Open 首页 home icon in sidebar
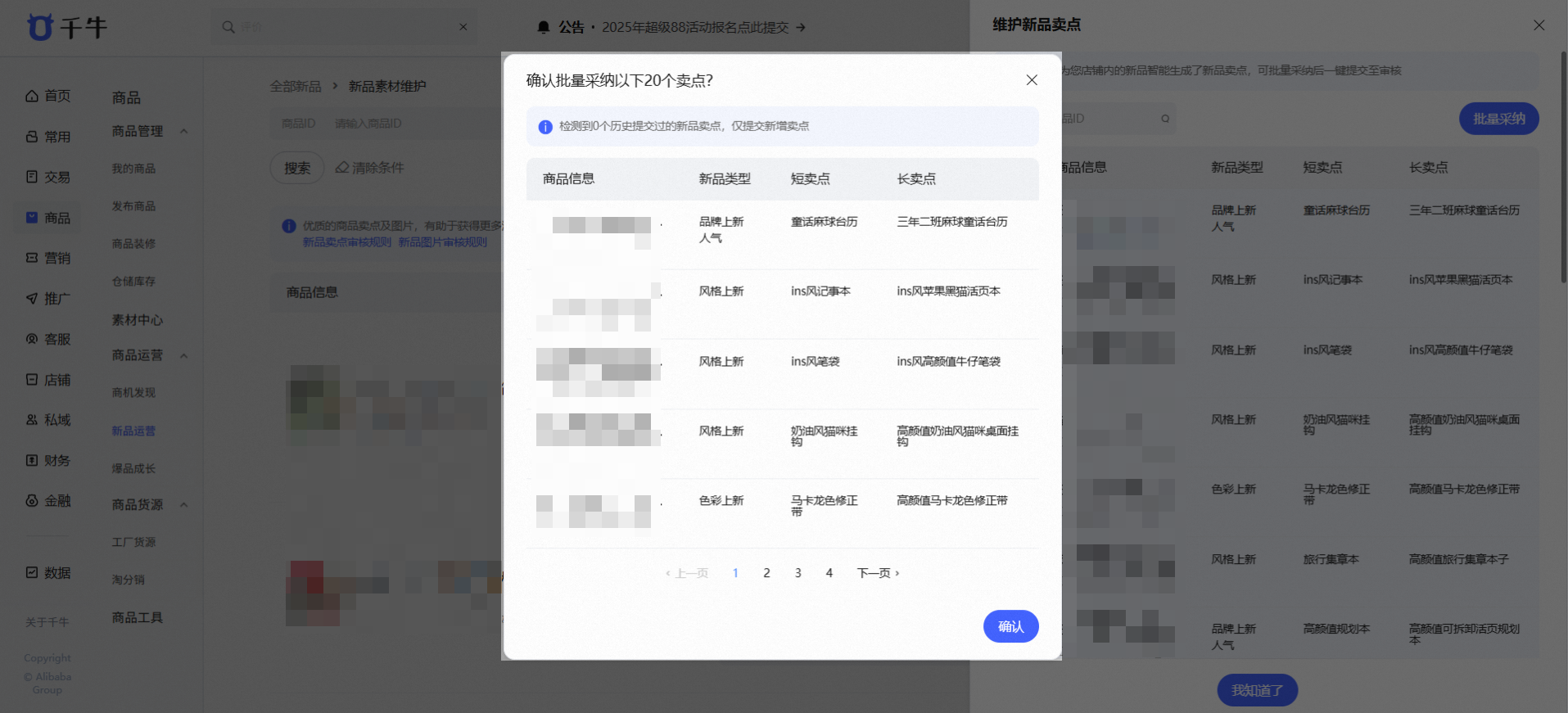 [x=32, y=96]
